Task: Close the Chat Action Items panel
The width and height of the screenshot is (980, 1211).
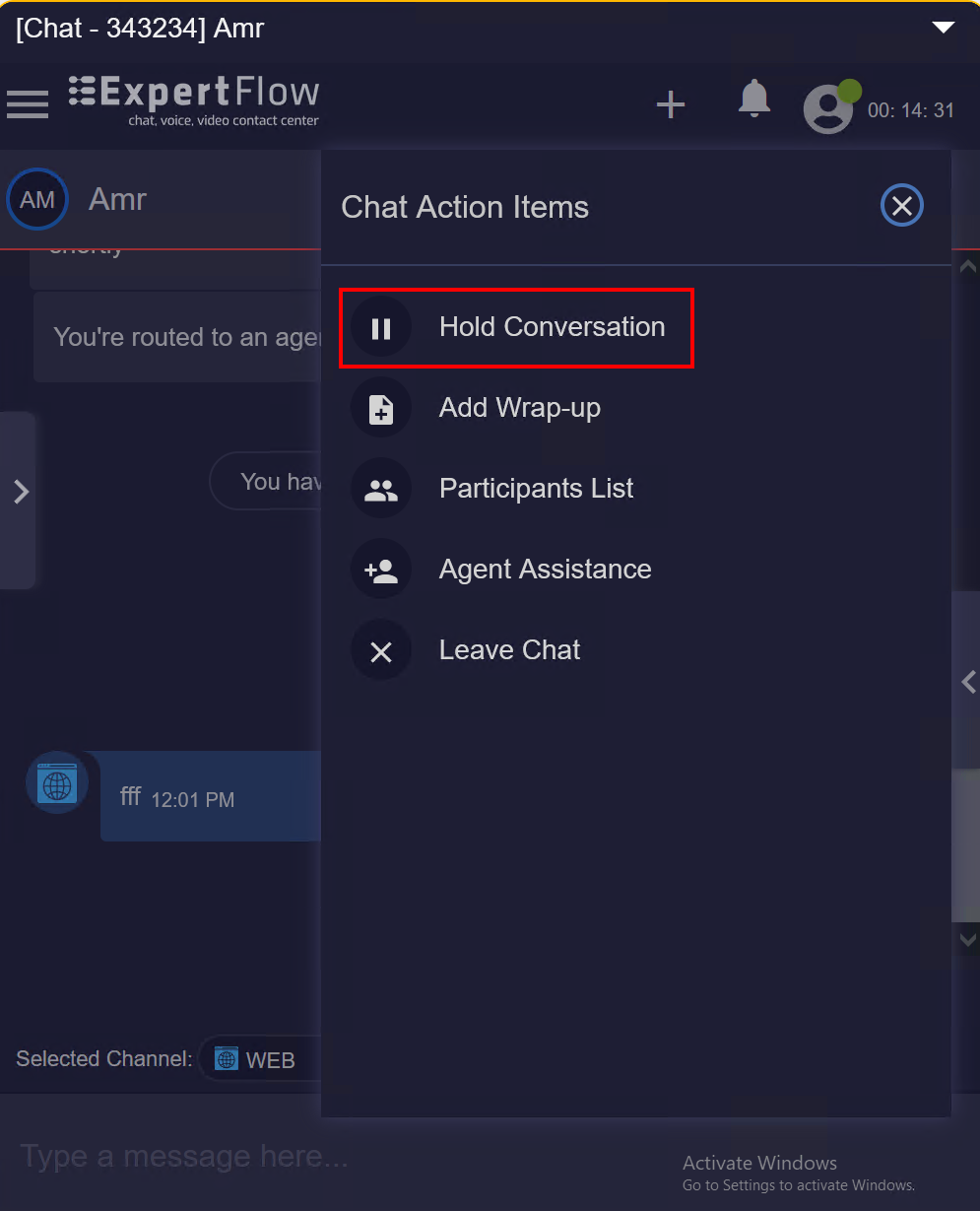Action: coord(901,206)
